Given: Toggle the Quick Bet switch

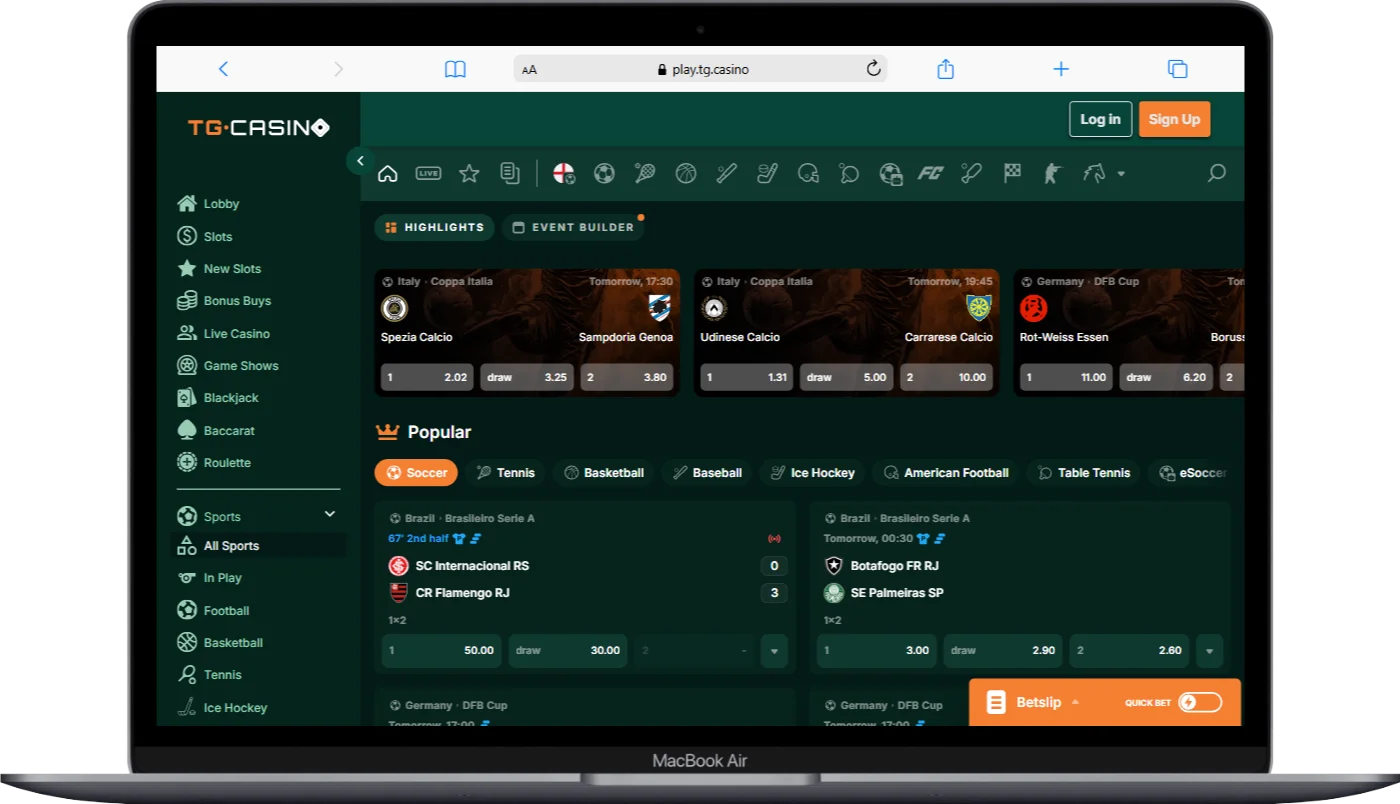Looking at the screenshot, I should (1199, 702).
